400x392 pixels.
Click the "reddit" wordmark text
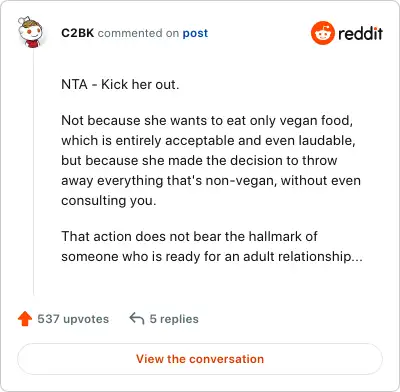point(360,33)
